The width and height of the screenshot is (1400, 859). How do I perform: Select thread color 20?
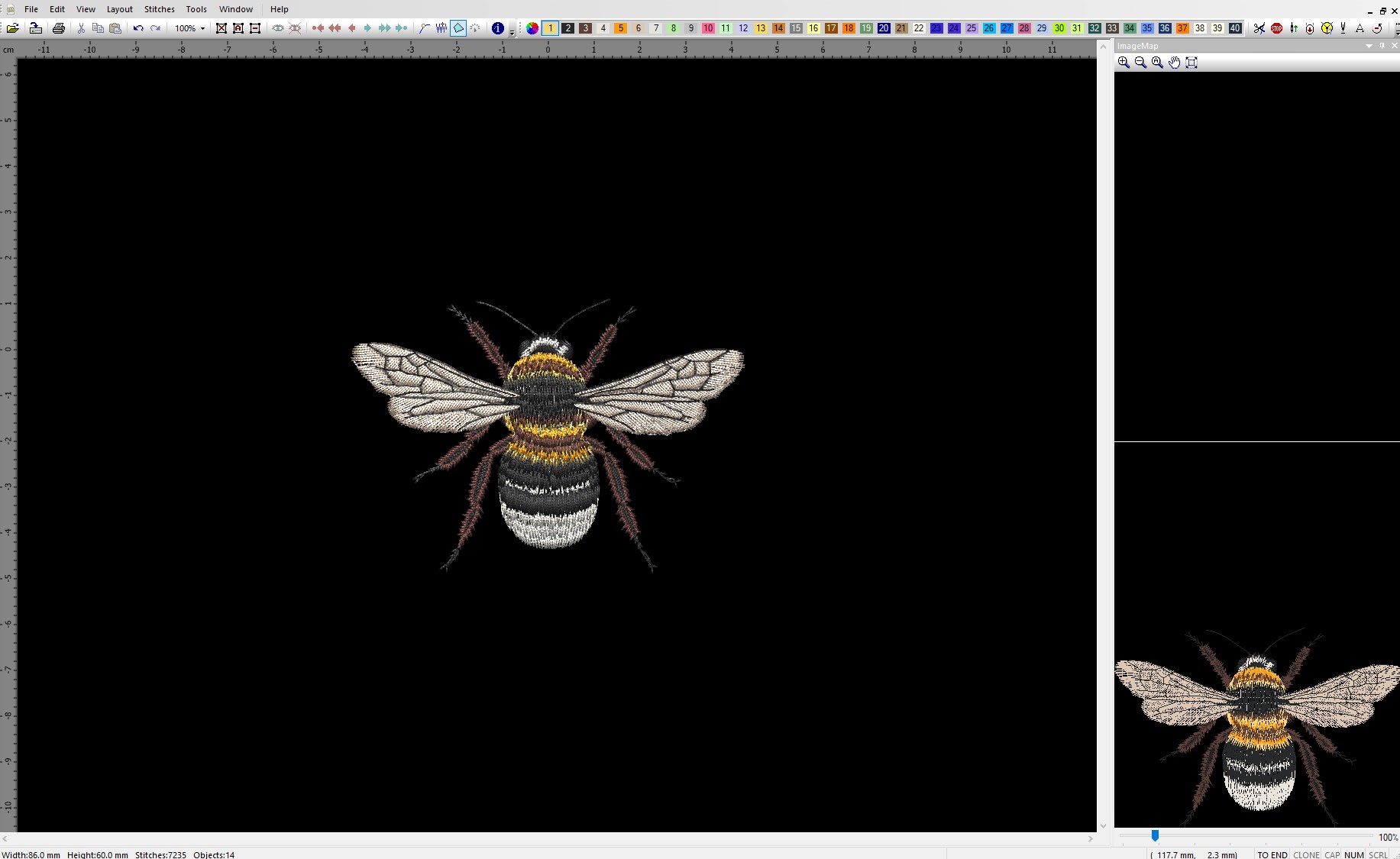click(x=884, y=28)
